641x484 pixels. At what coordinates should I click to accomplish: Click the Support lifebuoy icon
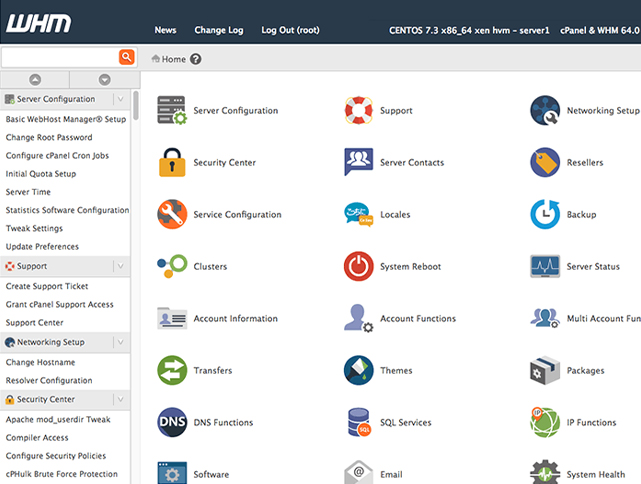(358, 110)
